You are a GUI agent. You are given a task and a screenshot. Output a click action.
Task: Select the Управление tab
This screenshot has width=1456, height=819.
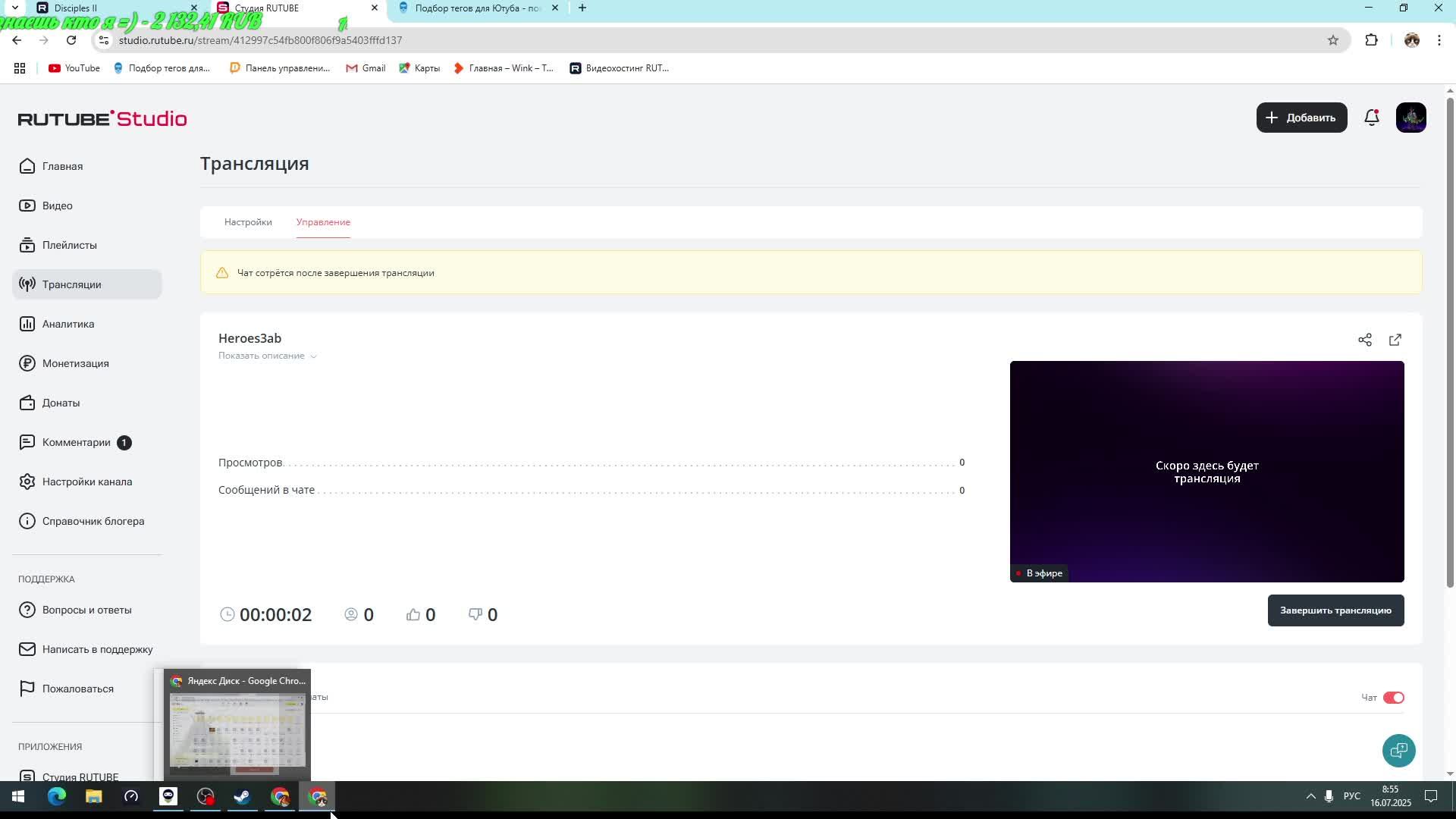coord(323,222)
